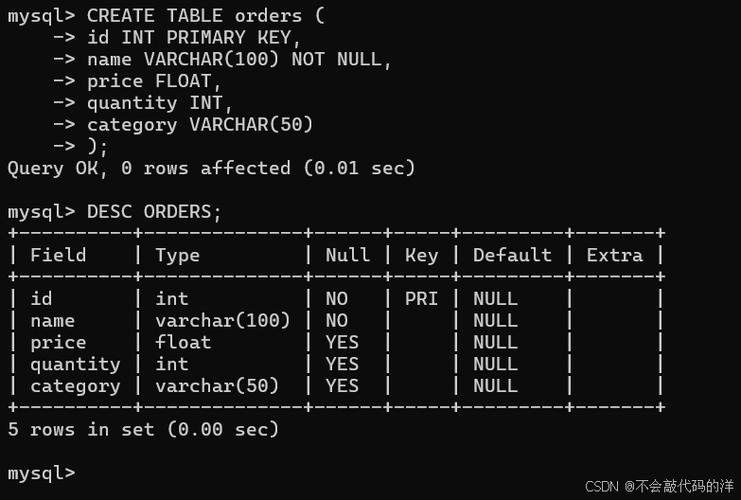741x500 pixels.
Task: Click the CREATE TABLE orders command line
Action: [x=205, y=15]
